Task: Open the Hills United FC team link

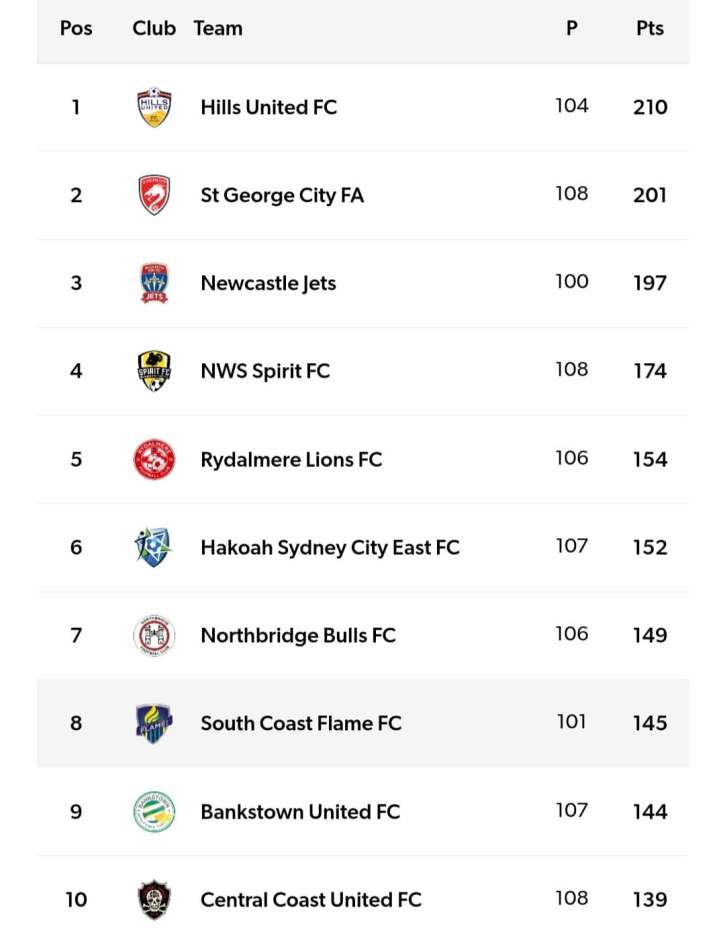Action: coord(268,107)
